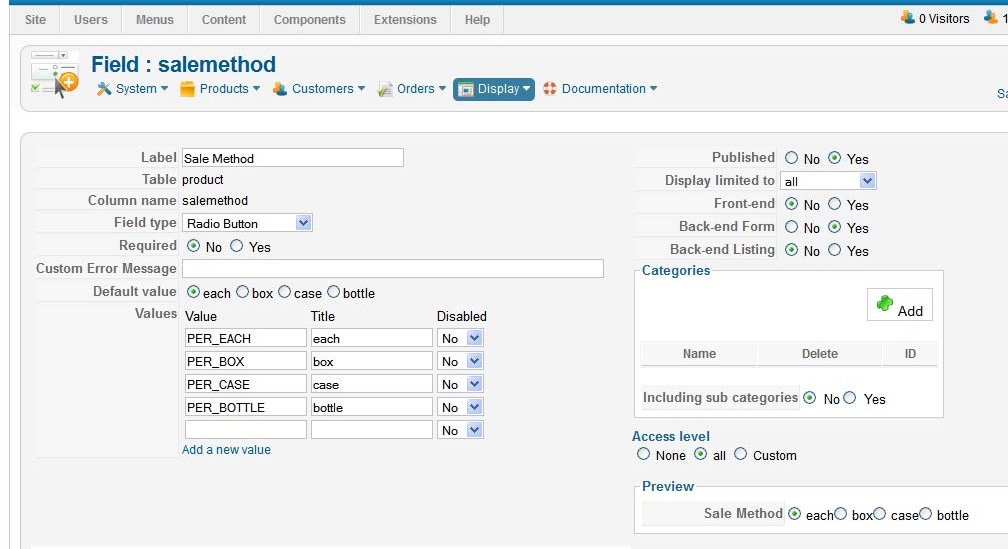Open Disabled dropdown for PER_BOX row
Image resolution: width=1008 pixels, height=549 pixels.
pyautogui.click(x=460, y=361)
